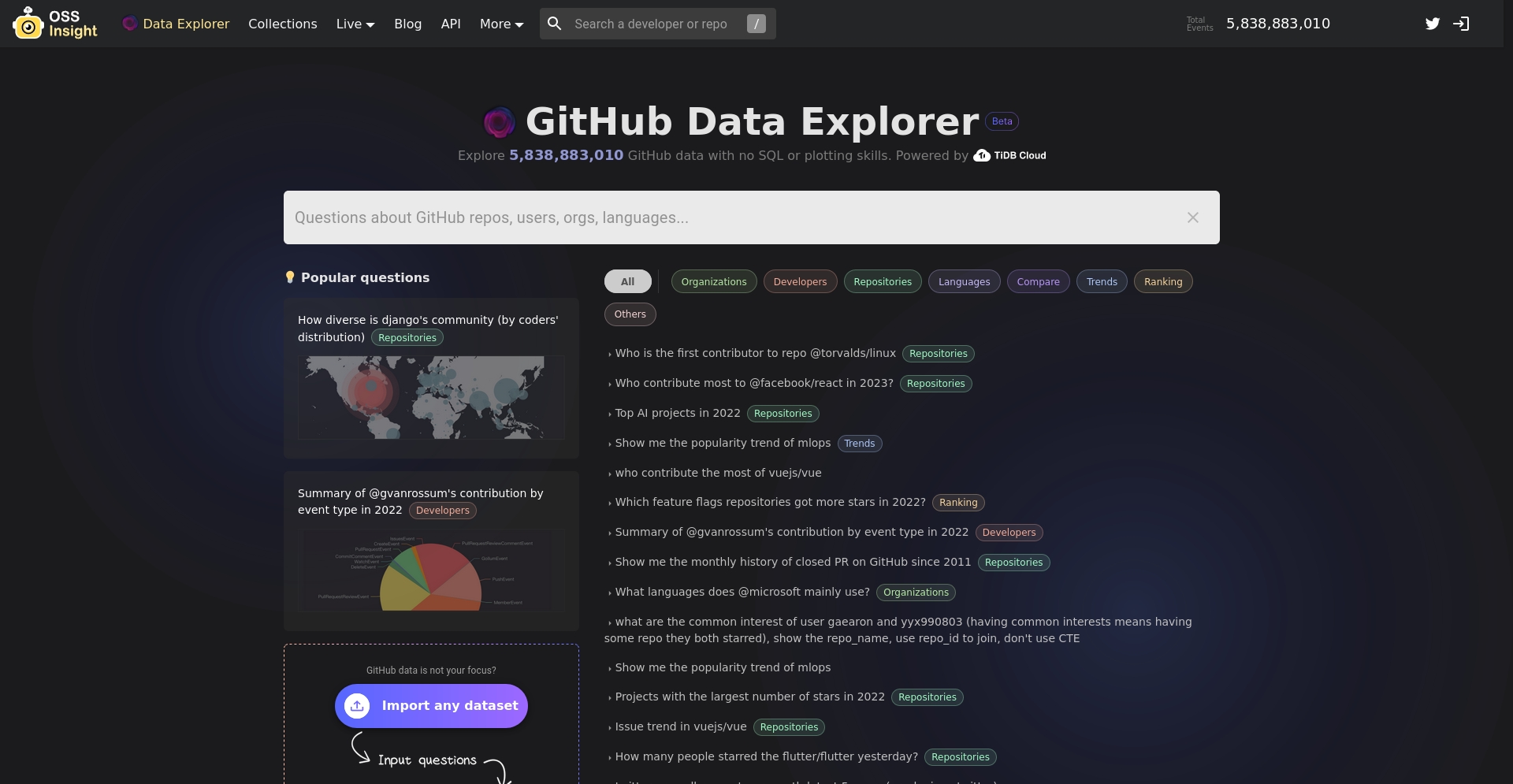Open gvanrossum contribution pie chart thumbnail

coord(431,570)
